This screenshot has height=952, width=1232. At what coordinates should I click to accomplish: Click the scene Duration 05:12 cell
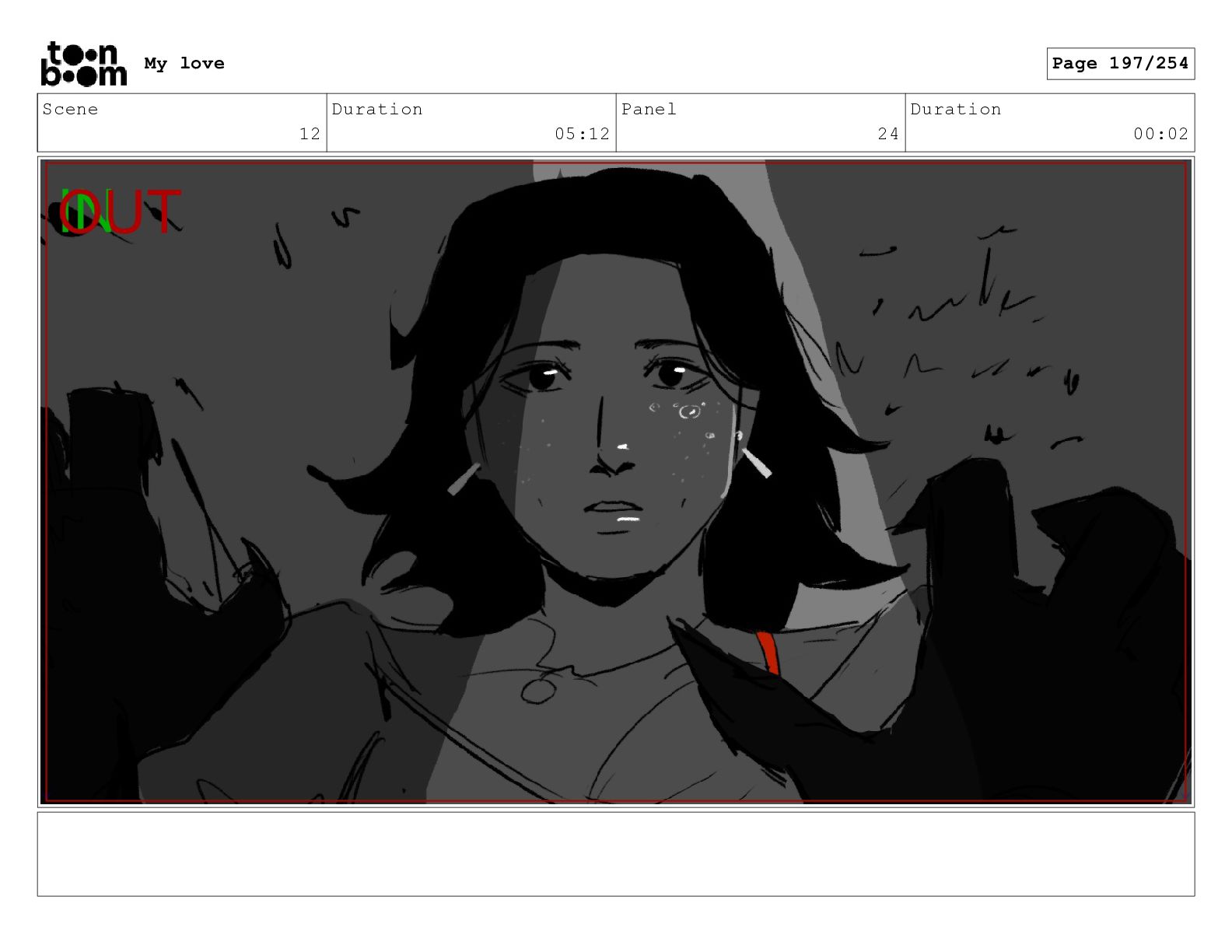[x=471, y=123]
